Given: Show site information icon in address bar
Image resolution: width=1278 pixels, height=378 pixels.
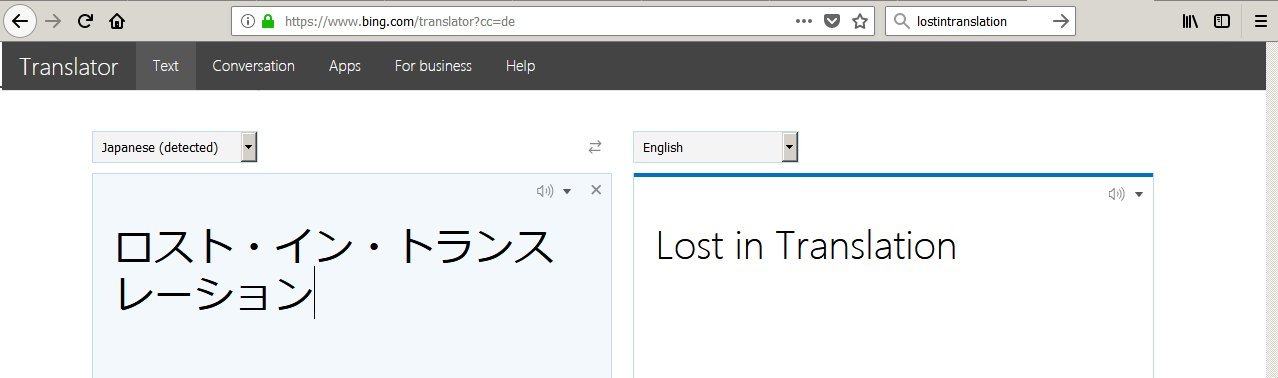Looking at the screenshot, I should pos(248,20).
